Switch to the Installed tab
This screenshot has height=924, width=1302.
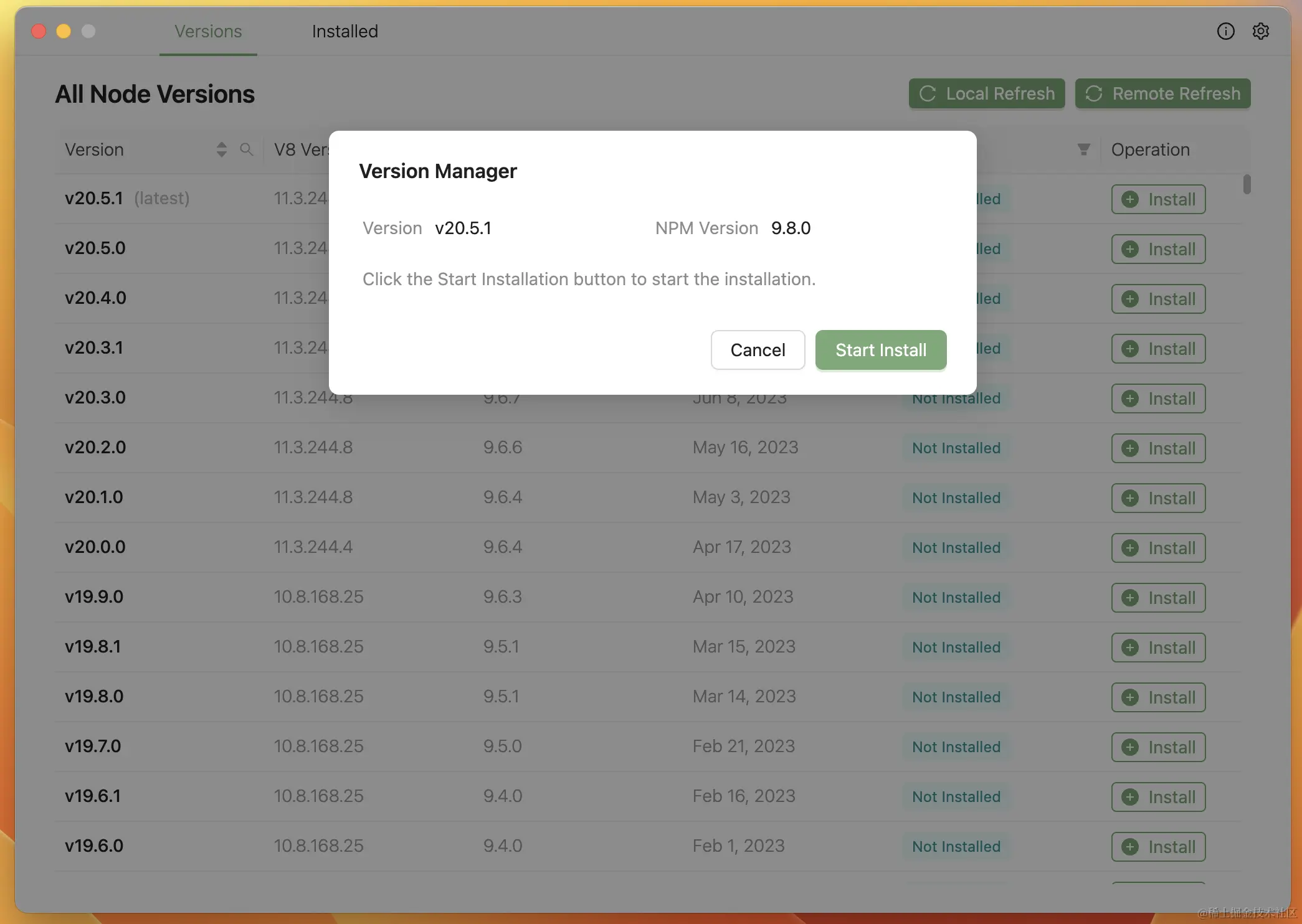point(345,31)
